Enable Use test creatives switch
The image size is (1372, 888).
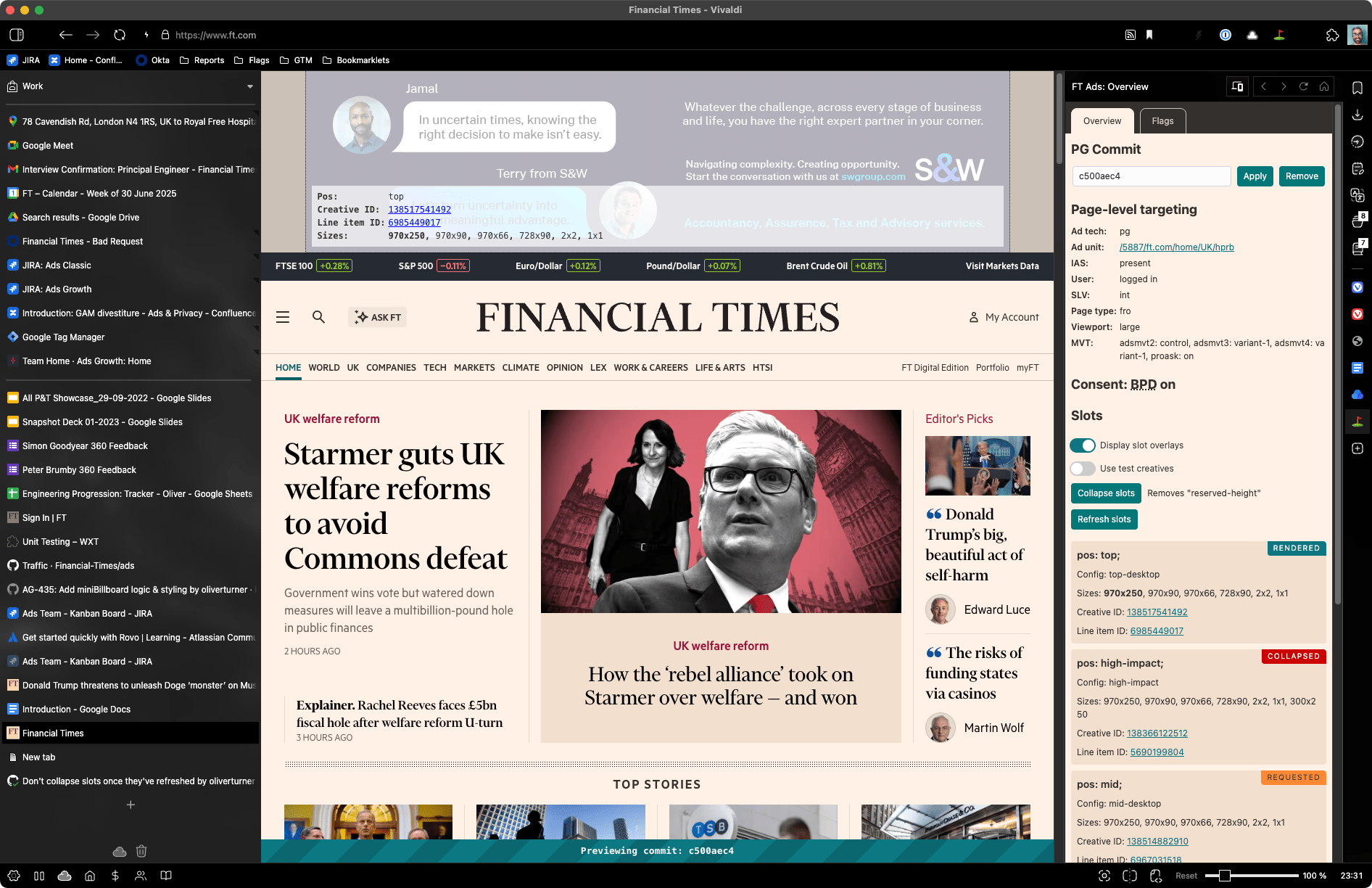1083,469
